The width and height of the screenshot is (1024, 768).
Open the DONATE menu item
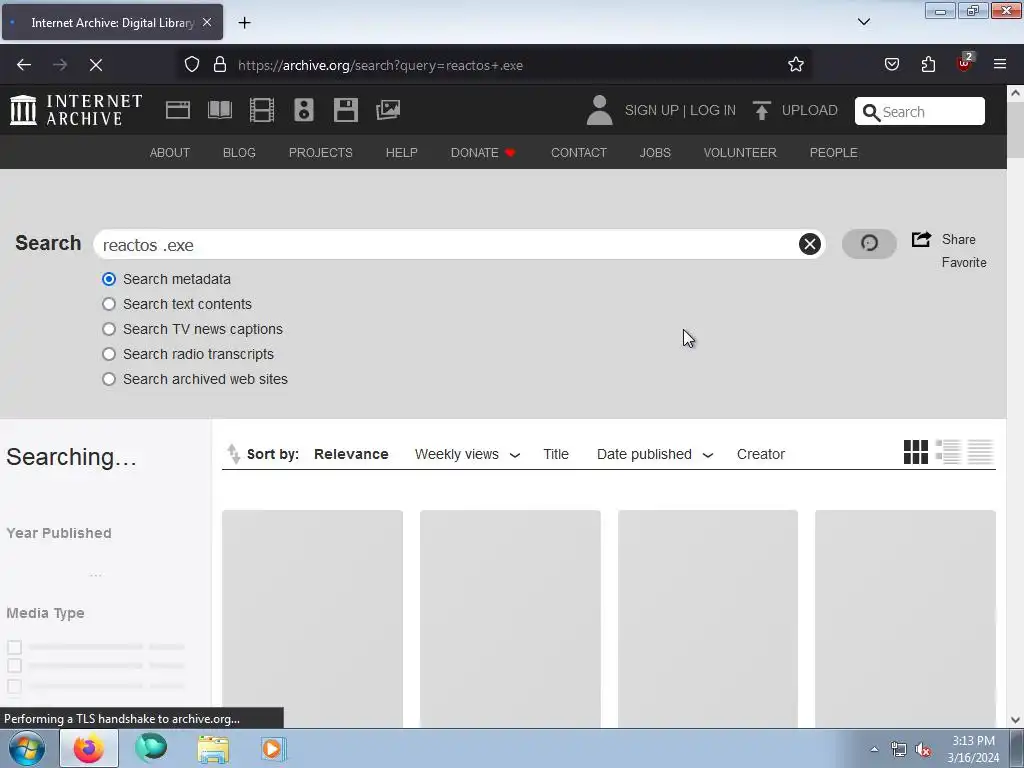483,152
